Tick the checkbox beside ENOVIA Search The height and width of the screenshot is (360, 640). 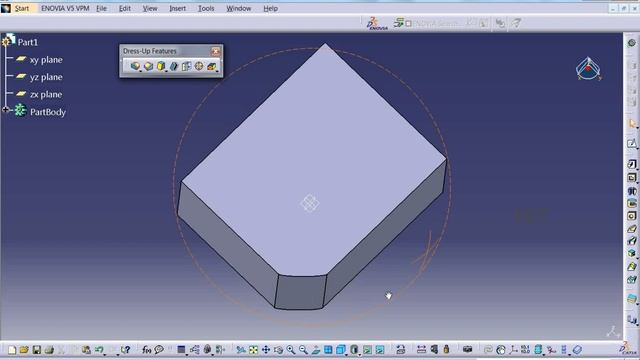409,24
